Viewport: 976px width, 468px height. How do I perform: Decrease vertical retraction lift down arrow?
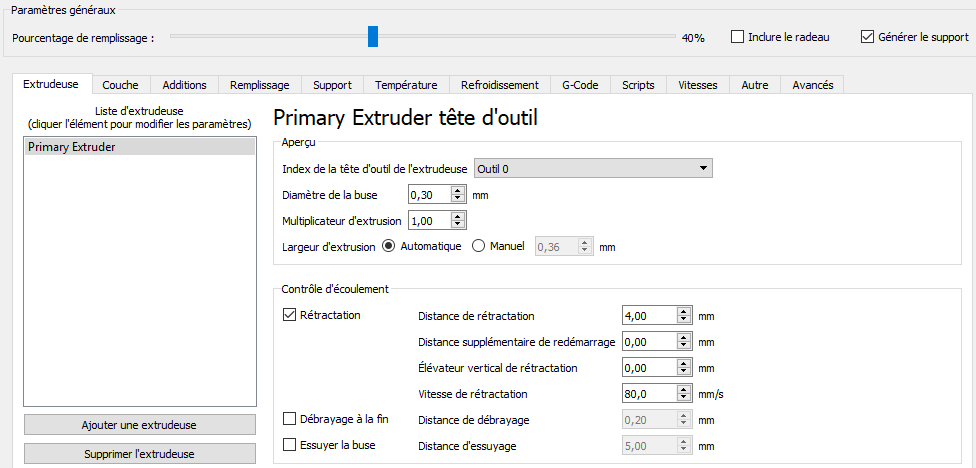click(684, 372)
